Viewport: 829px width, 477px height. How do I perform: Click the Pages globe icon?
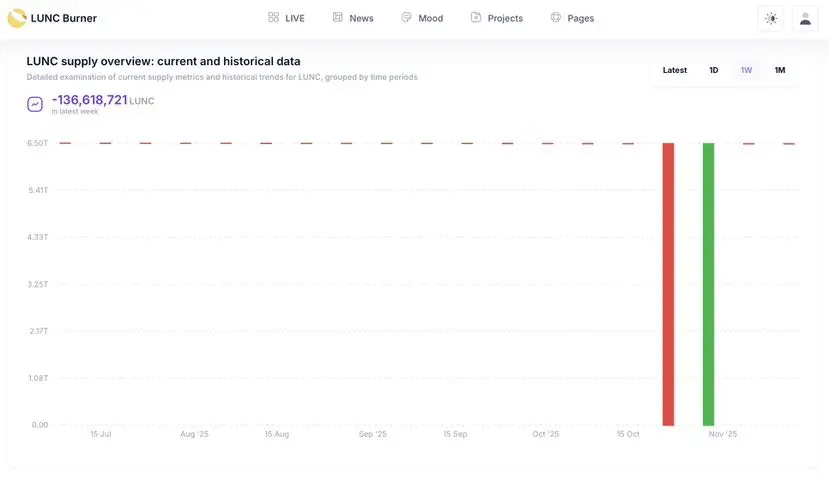pyautogui.click(x=556, y=17)
